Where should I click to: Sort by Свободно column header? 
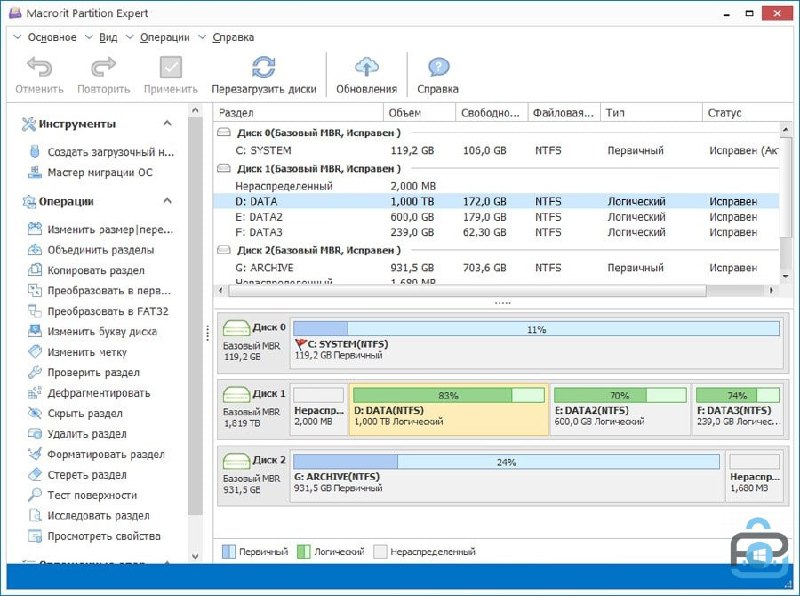[x=491, y=112]
